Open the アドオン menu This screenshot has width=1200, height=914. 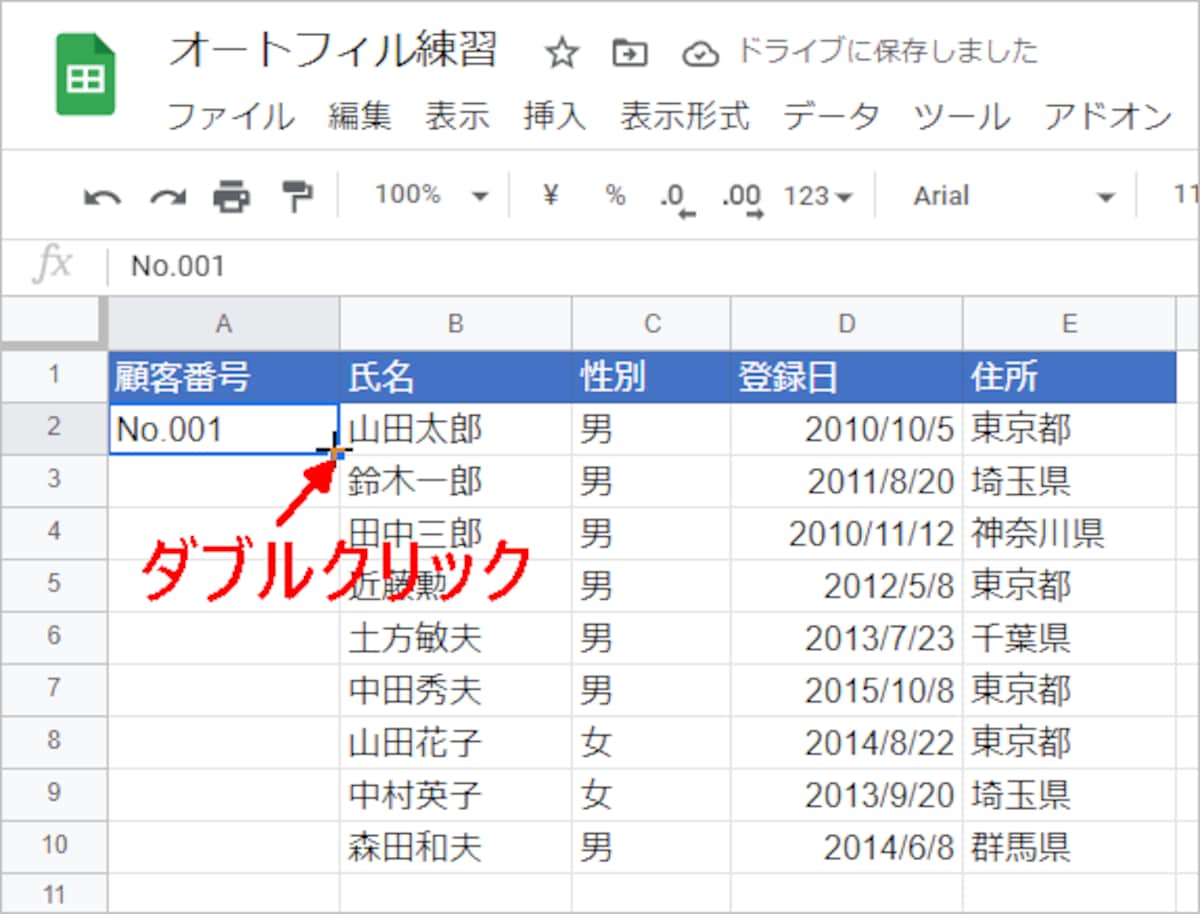tap(1107, 117)
